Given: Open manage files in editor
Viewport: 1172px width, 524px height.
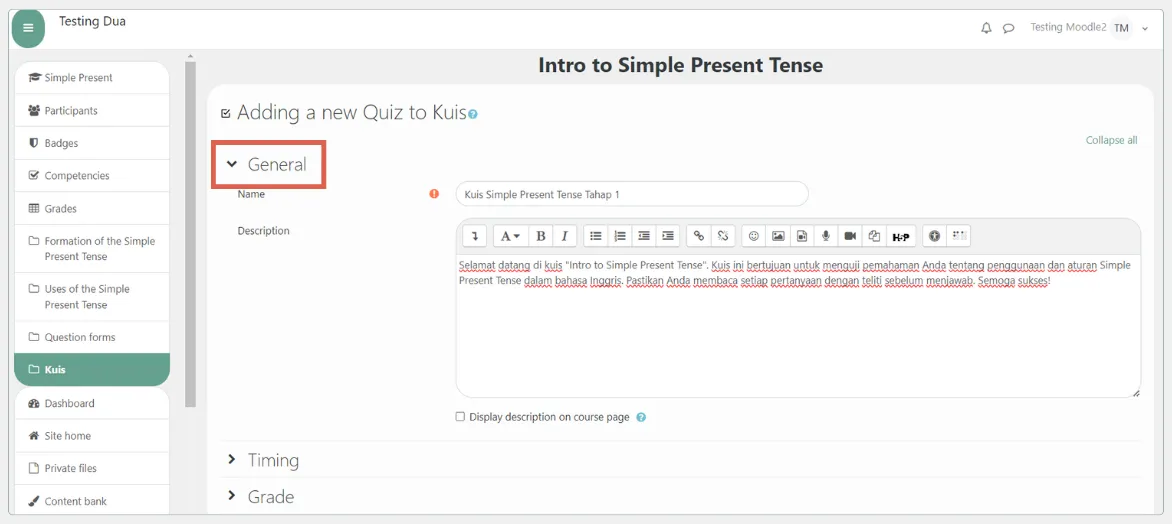Looking at the screenshot, I should point(874,236).
